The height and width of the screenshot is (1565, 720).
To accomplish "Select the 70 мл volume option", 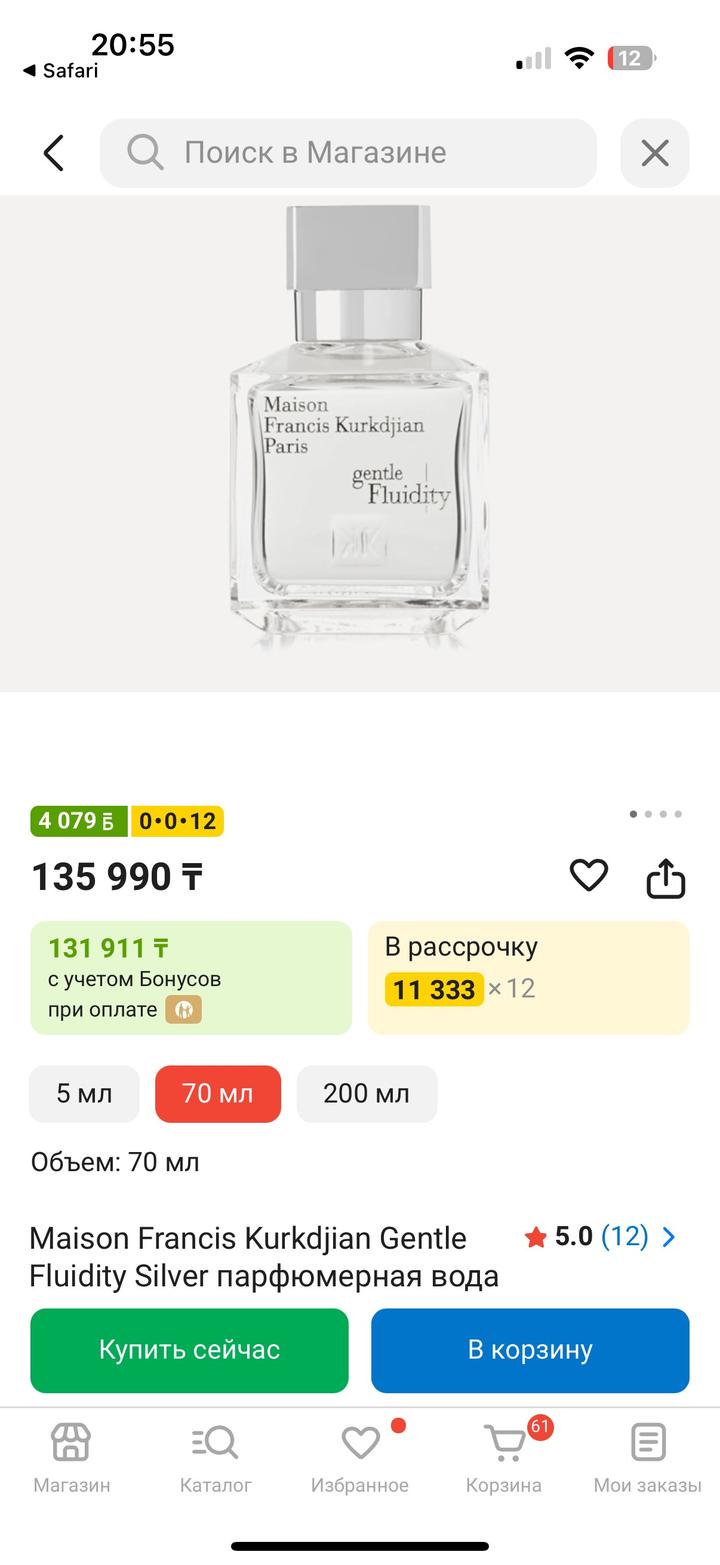I will click(218, 1094).
